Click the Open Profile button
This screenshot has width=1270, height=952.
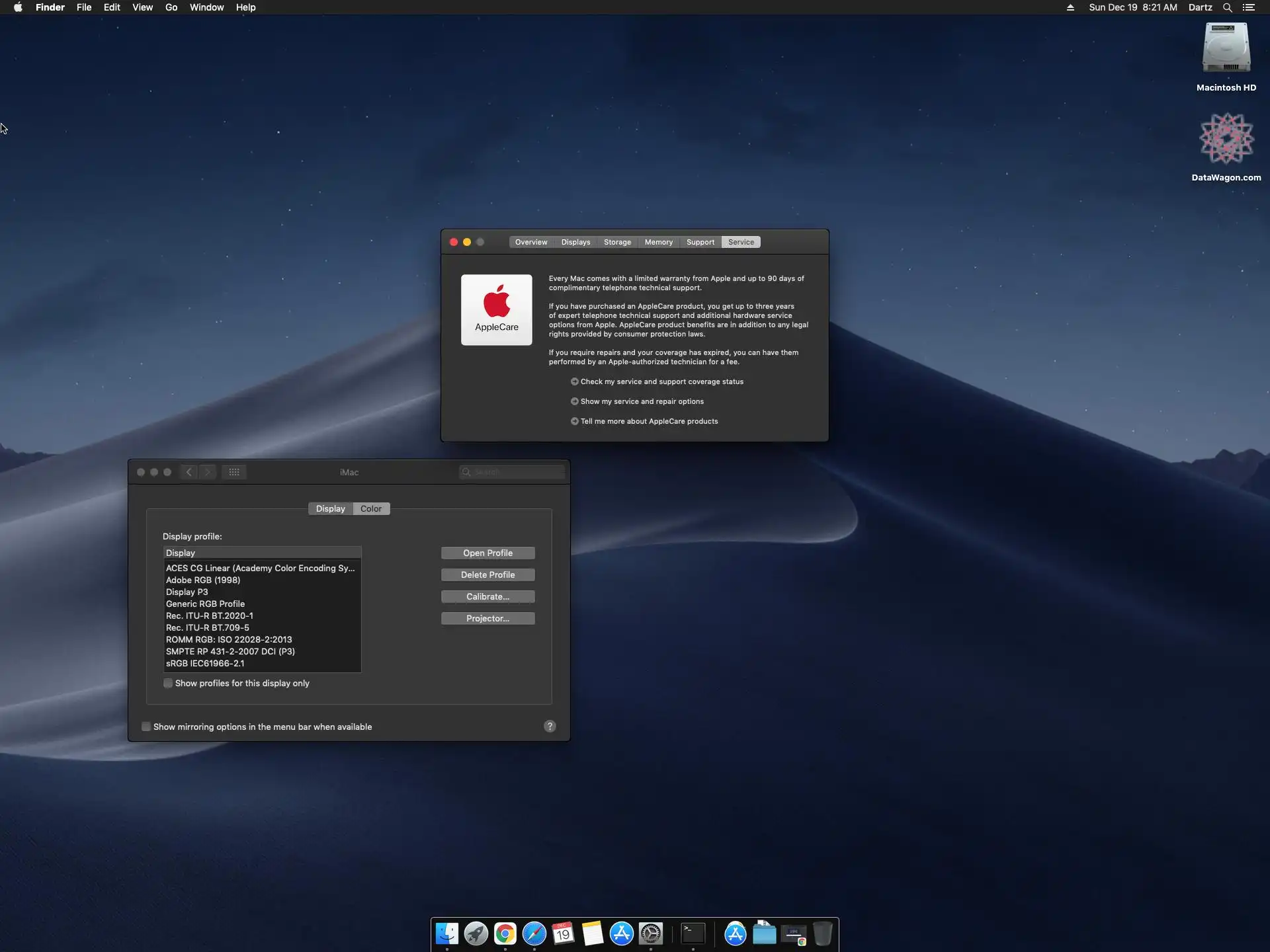tap(487, 553)
